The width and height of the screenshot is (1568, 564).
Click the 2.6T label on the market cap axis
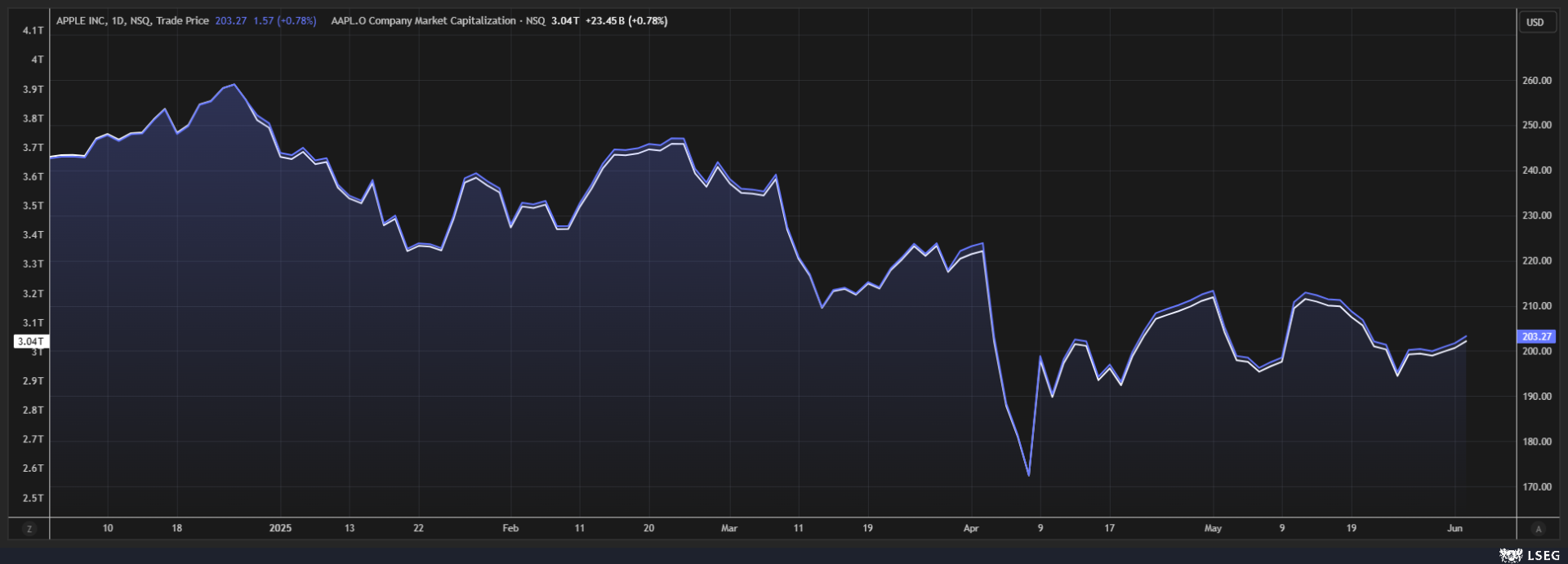pyautogui.click(x=33, y=469)
